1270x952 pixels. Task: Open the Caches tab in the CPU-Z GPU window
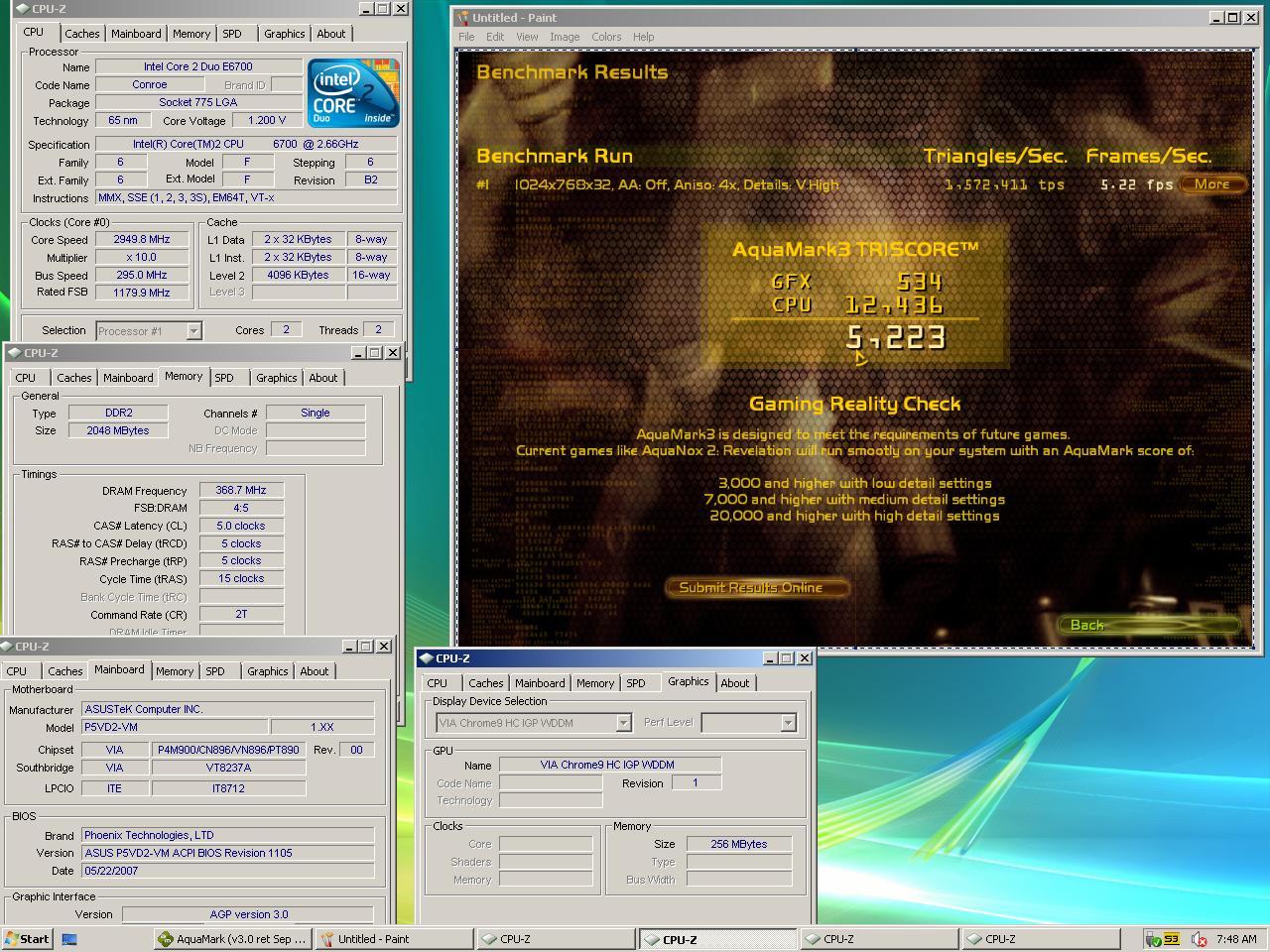(486, 683)
